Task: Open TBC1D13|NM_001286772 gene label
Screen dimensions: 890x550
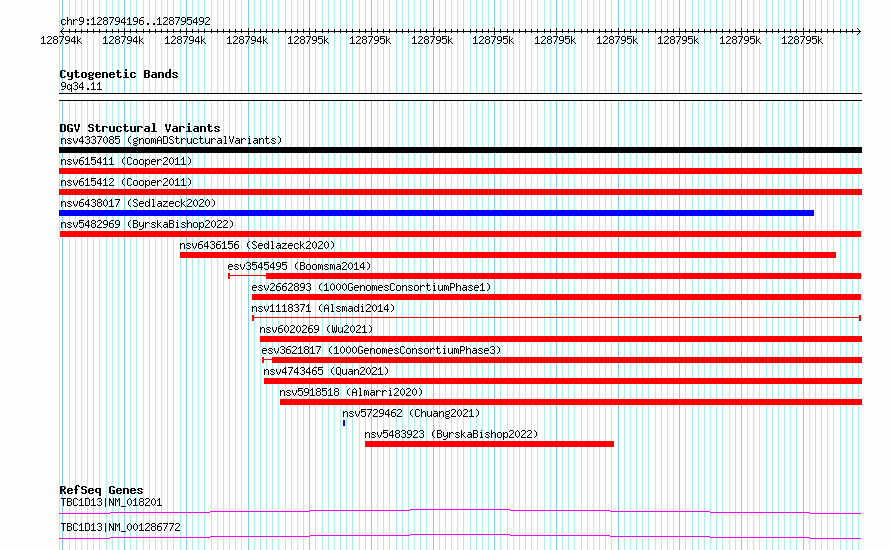Action: (120, 527)
